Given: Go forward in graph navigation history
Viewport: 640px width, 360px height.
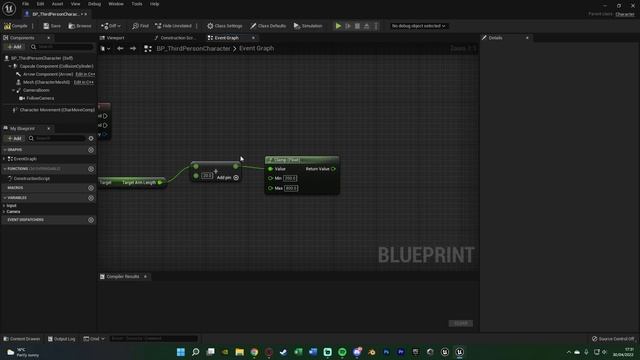Looking at the screenshot, I should coord(133,48).
